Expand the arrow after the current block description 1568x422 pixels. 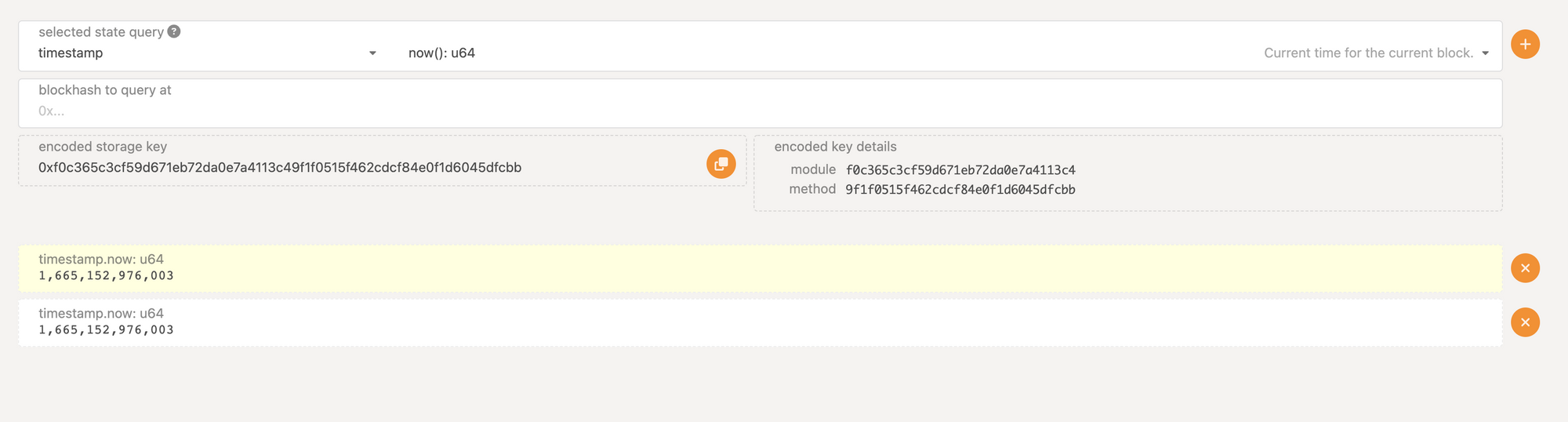click(1485, 53)
